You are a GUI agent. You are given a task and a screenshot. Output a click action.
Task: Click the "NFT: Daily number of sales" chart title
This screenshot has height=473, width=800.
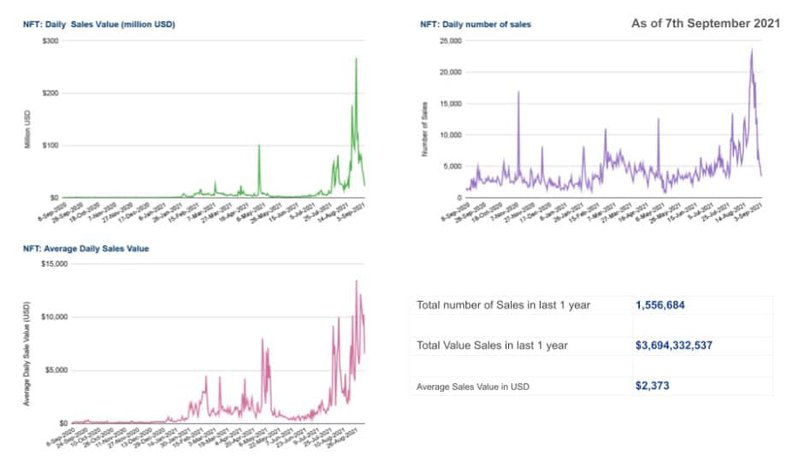coord(476,24)
